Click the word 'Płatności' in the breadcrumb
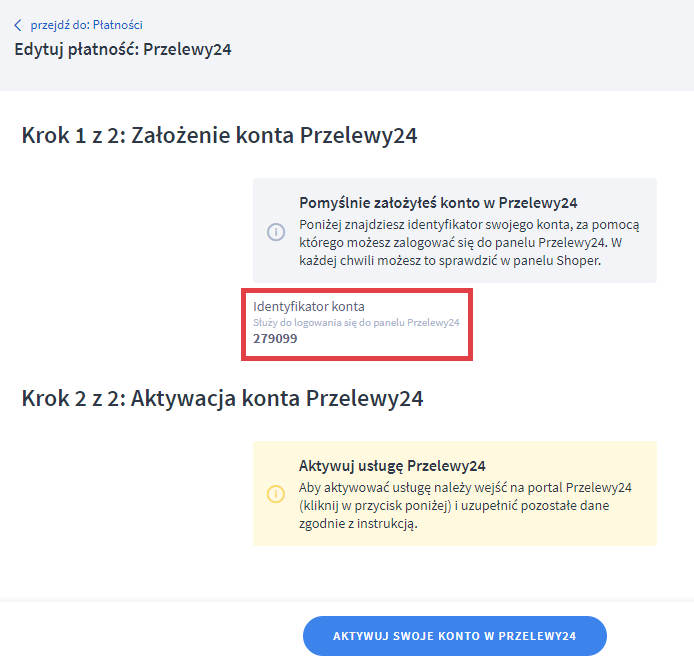The width and height of the screenshot is (694, 670). pos(118,25)
